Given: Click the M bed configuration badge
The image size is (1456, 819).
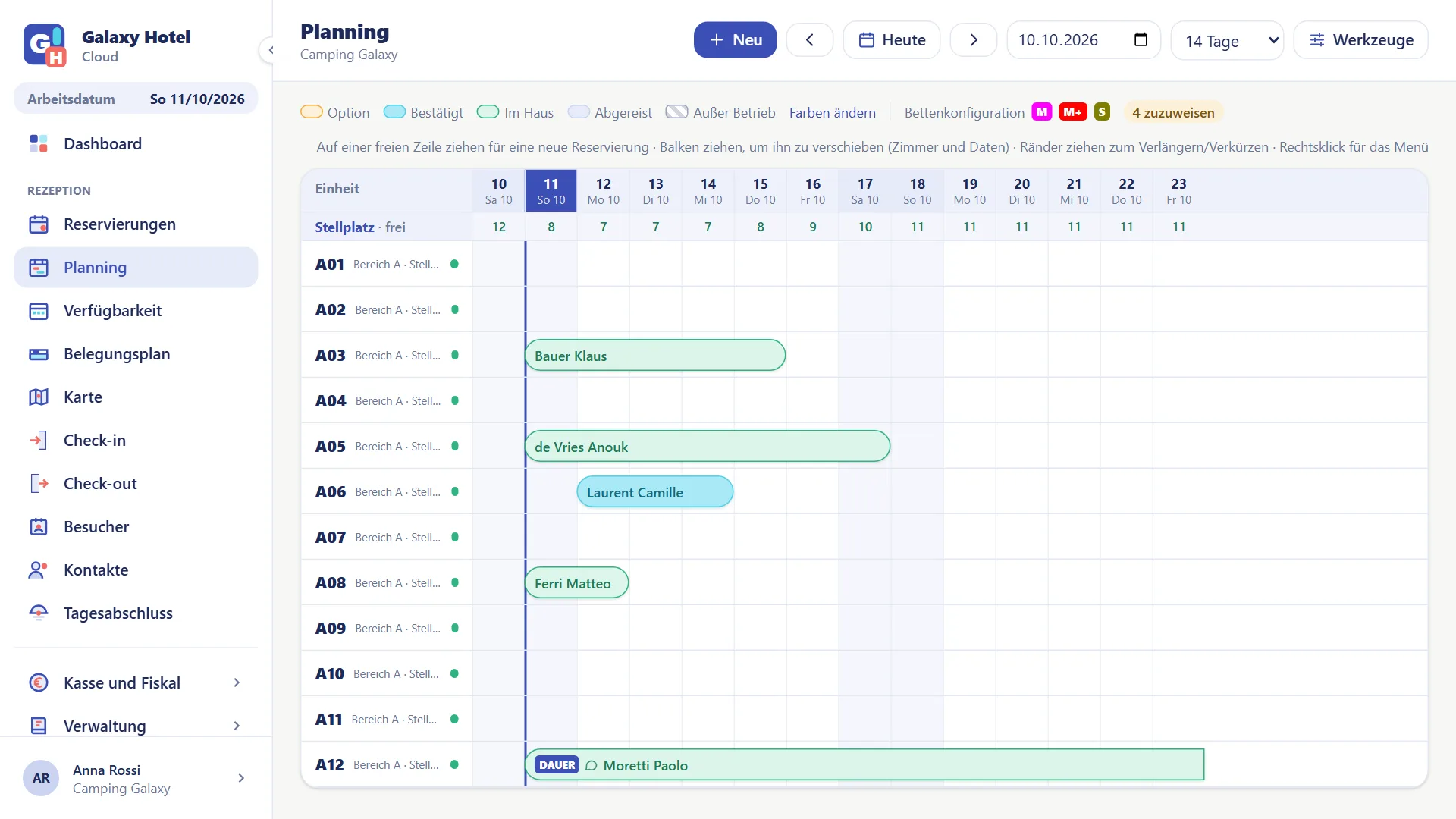Looking at the screenshot, I should pos(1042,112).
